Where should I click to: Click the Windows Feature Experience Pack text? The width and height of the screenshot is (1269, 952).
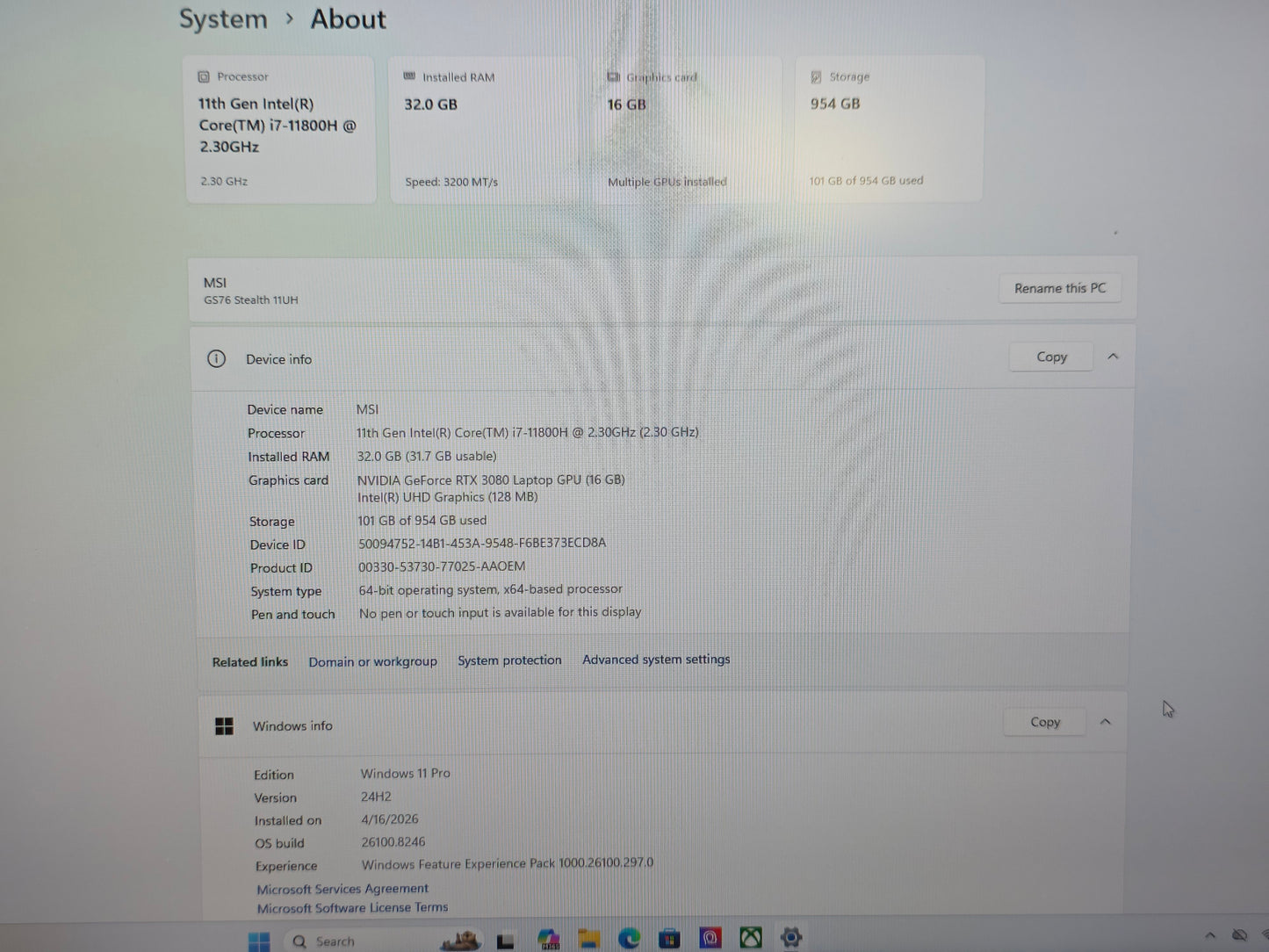point(508,863)
